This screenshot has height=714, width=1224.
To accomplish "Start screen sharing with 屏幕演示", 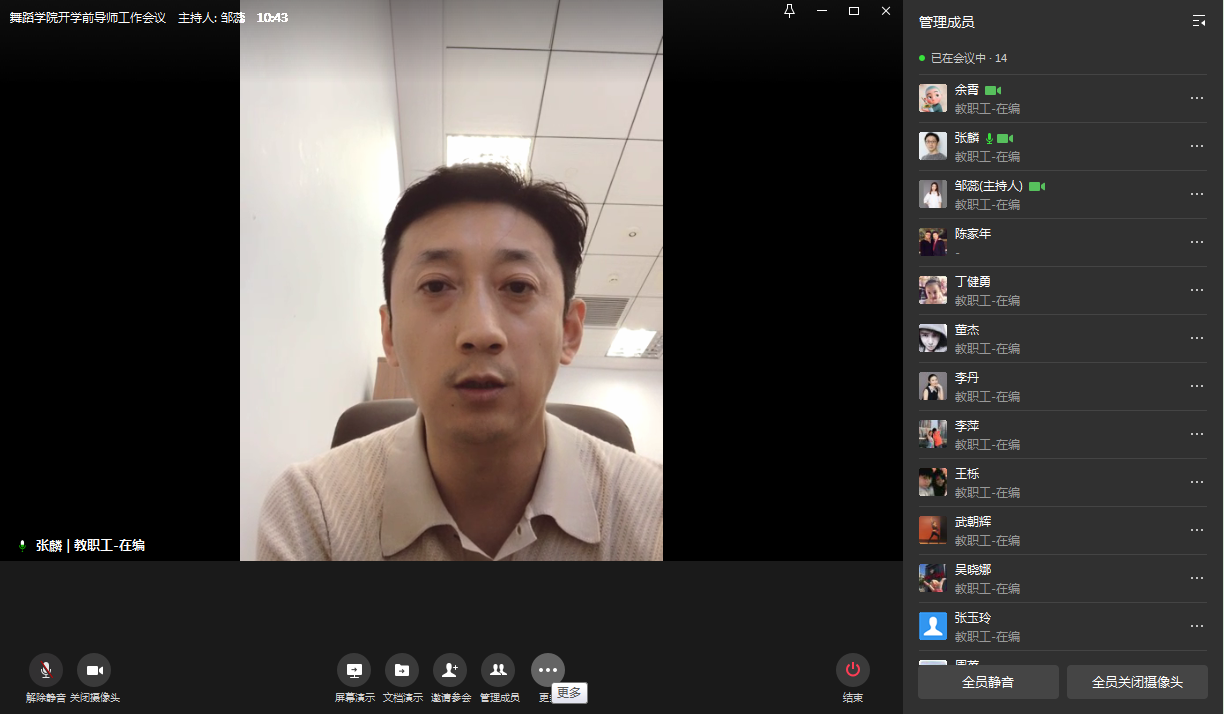I will (354, 670).
